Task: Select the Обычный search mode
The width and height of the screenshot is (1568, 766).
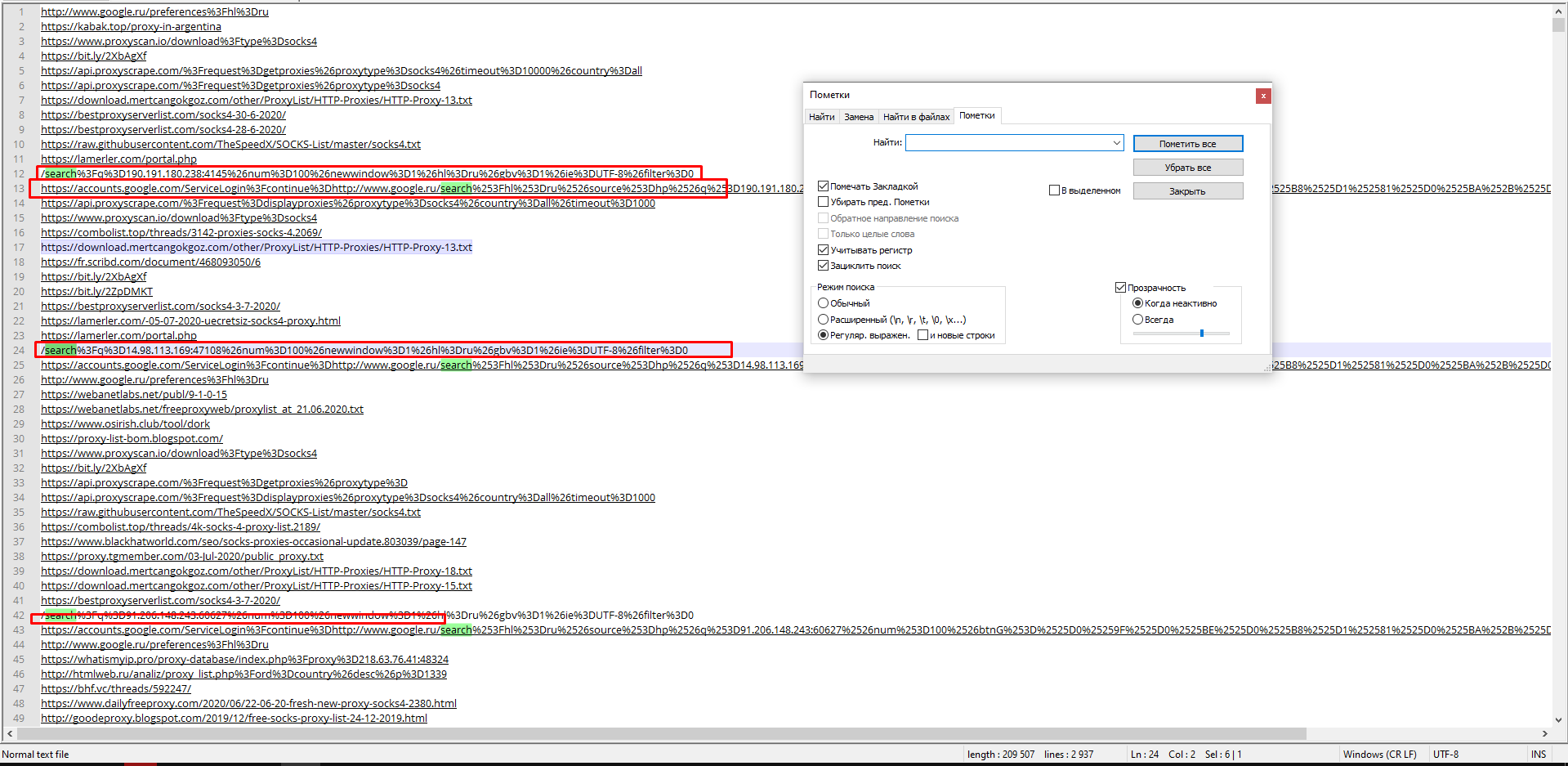Action: [824, 303]
